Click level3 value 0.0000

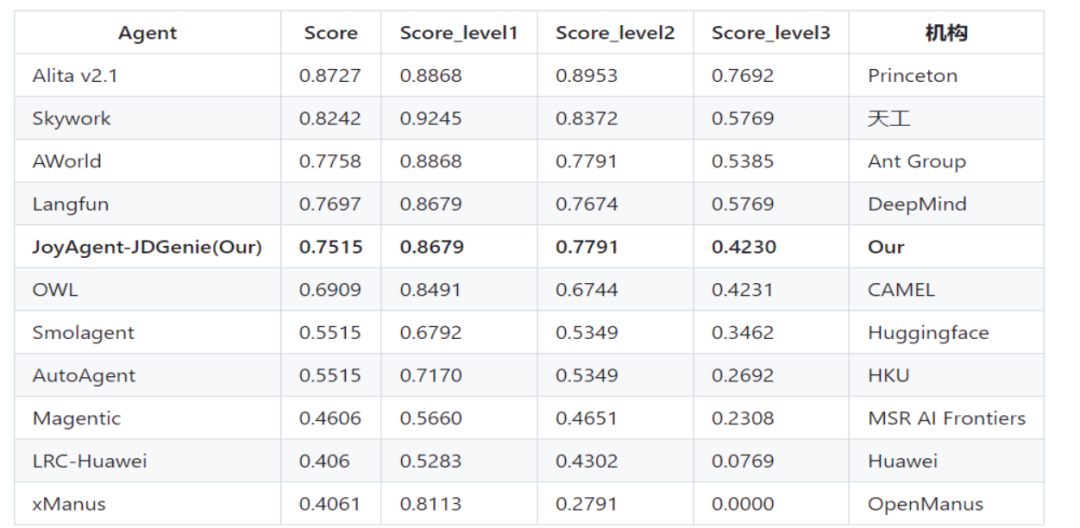pyautogui.click(x=742, y=504)
